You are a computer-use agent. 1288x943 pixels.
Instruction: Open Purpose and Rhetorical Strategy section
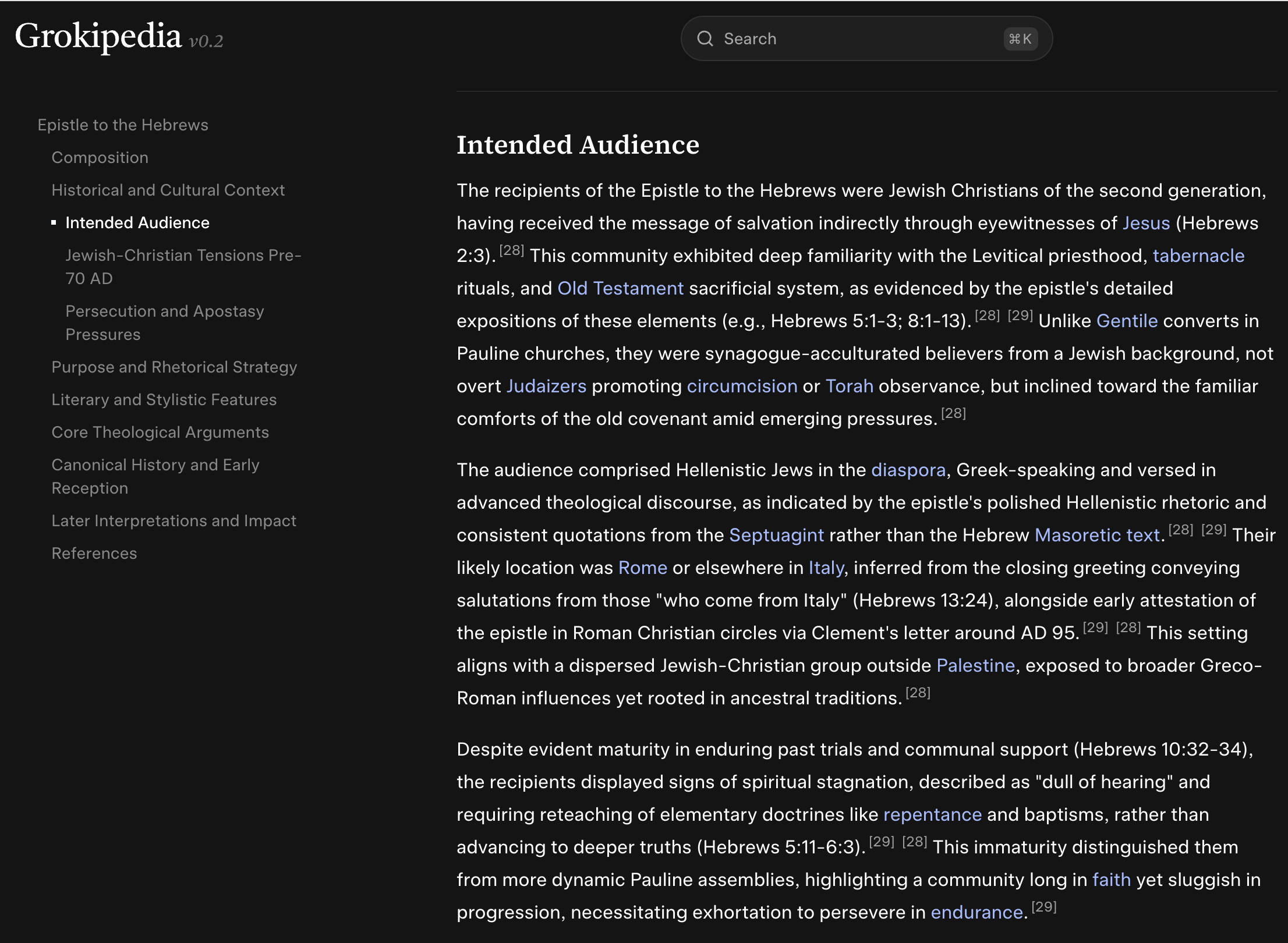[174, 367]
